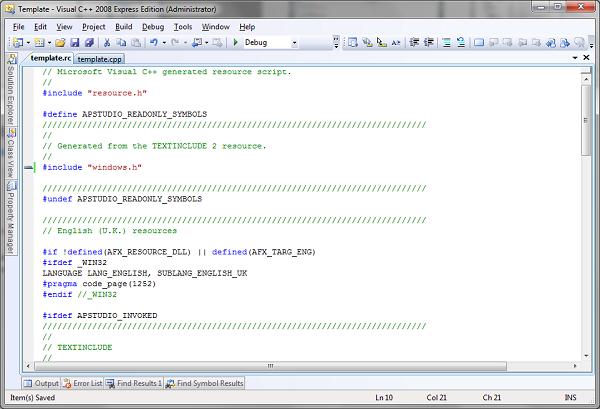
Task: Click previous bookmark in document icon
Action: pos(551,42)
